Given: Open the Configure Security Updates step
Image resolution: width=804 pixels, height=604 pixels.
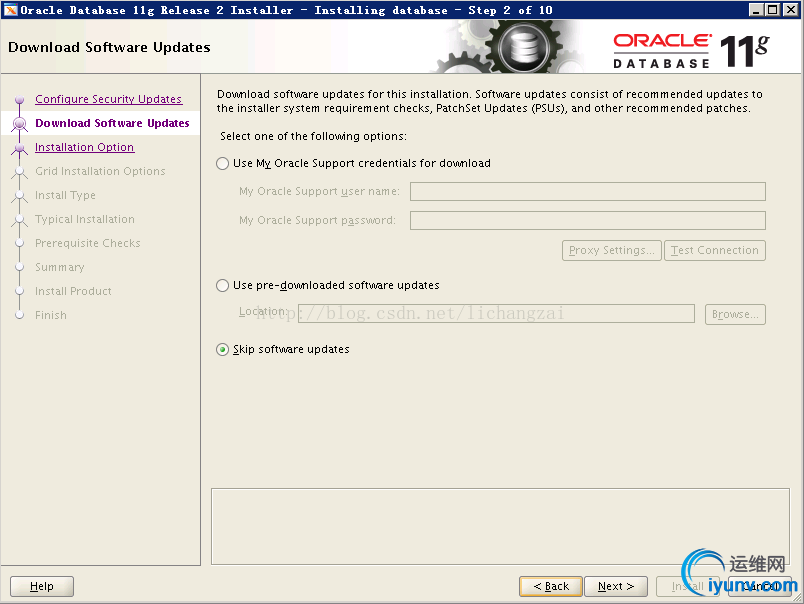Looking at the screenshot, I should click(x=108, y=99).
